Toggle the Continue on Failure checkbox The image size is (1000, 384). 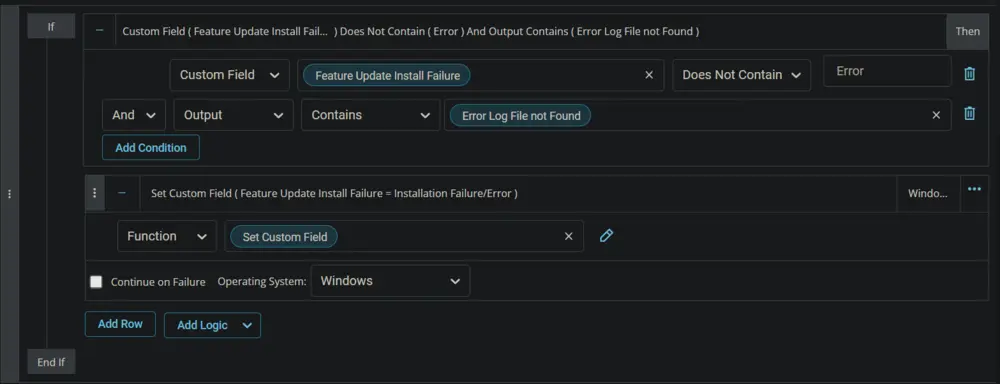click(96, 282)
